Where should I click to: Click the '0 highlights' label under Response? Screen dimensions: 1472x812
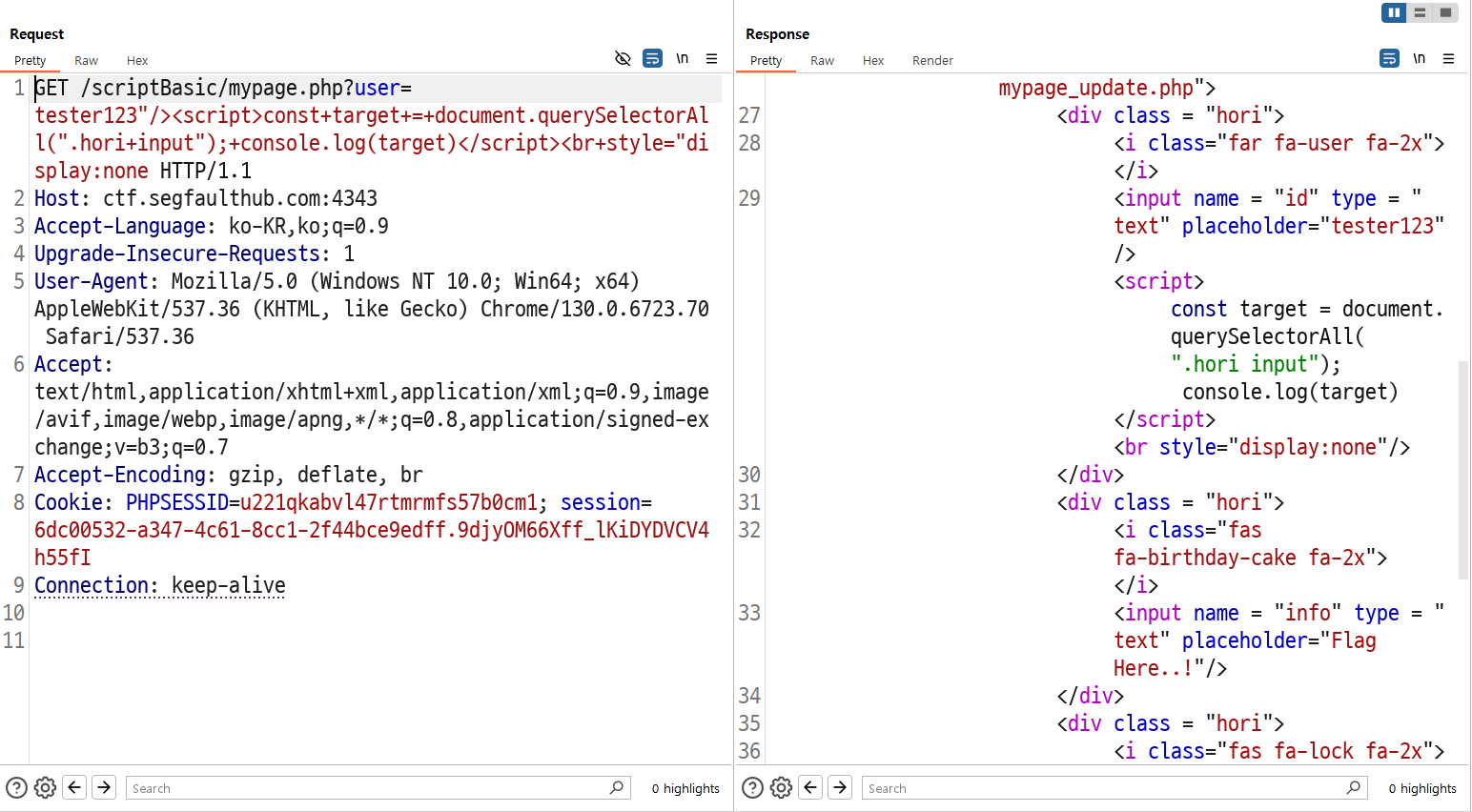1422,788
